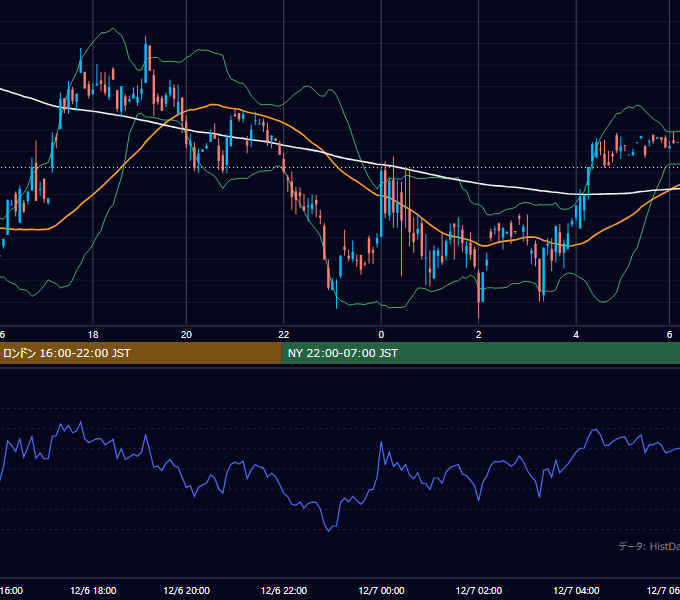Viewport: 680px width, 600px height.
Task: Click the 12/6 18:00 date label
Action: pyautogui.click(x=93, y=591)
